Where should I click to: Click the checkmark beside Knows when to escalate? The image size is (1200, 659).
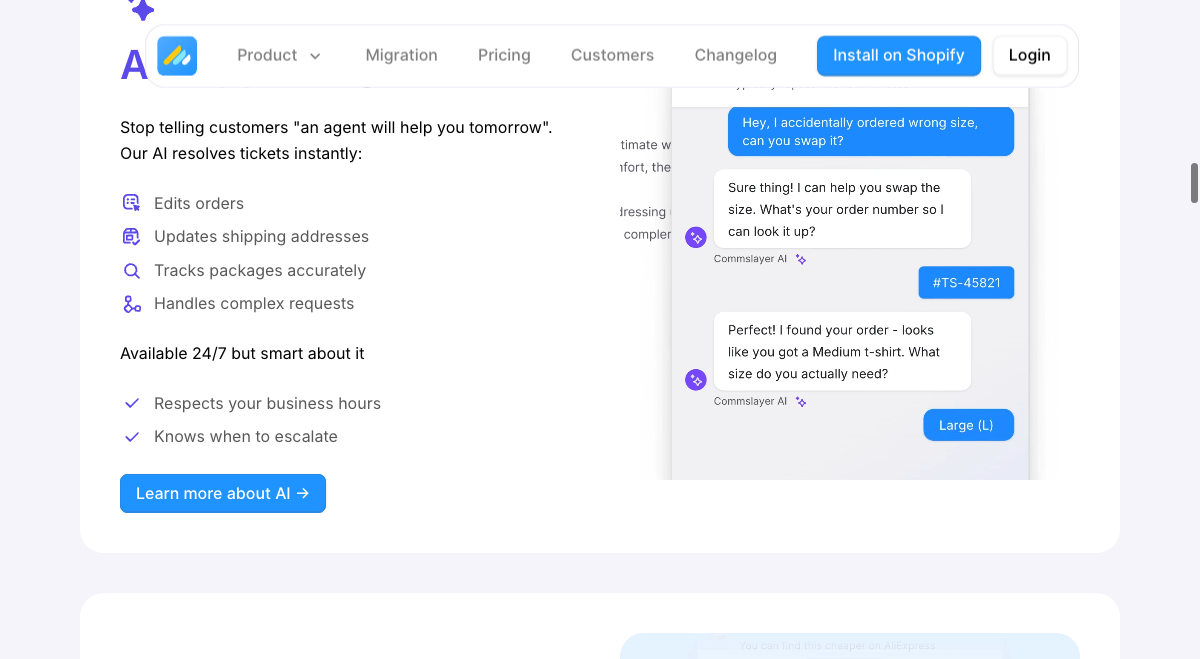coord(132,435)
